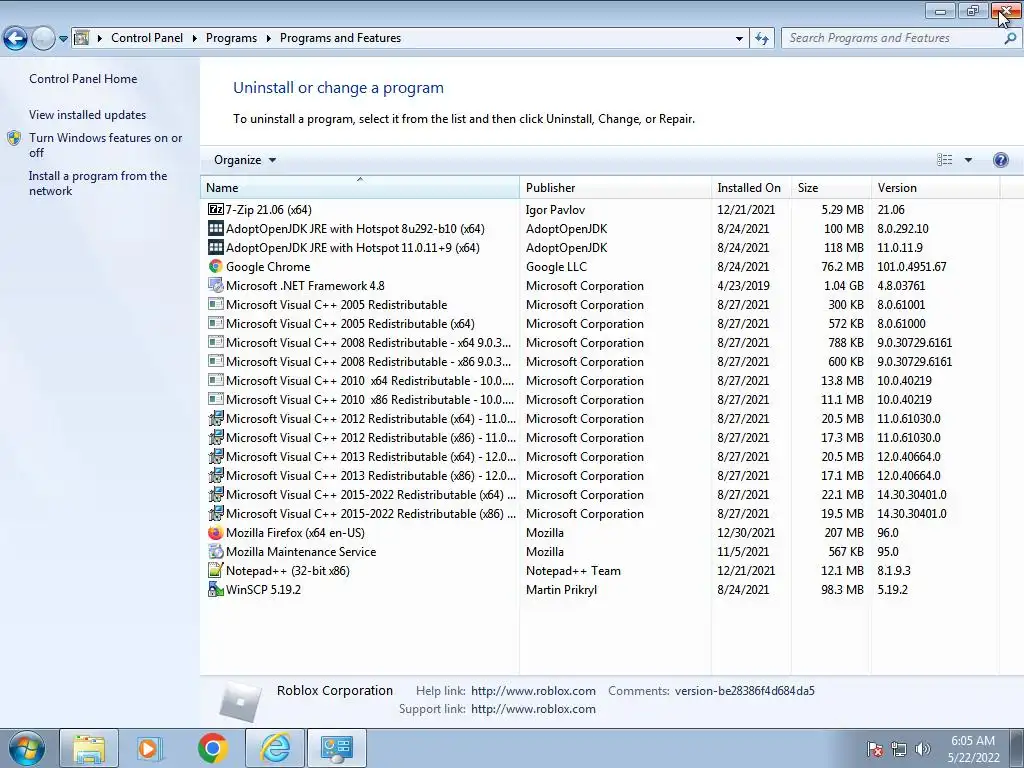
Task: Click Install a program from the network
Action: click(x=98, y=184)
